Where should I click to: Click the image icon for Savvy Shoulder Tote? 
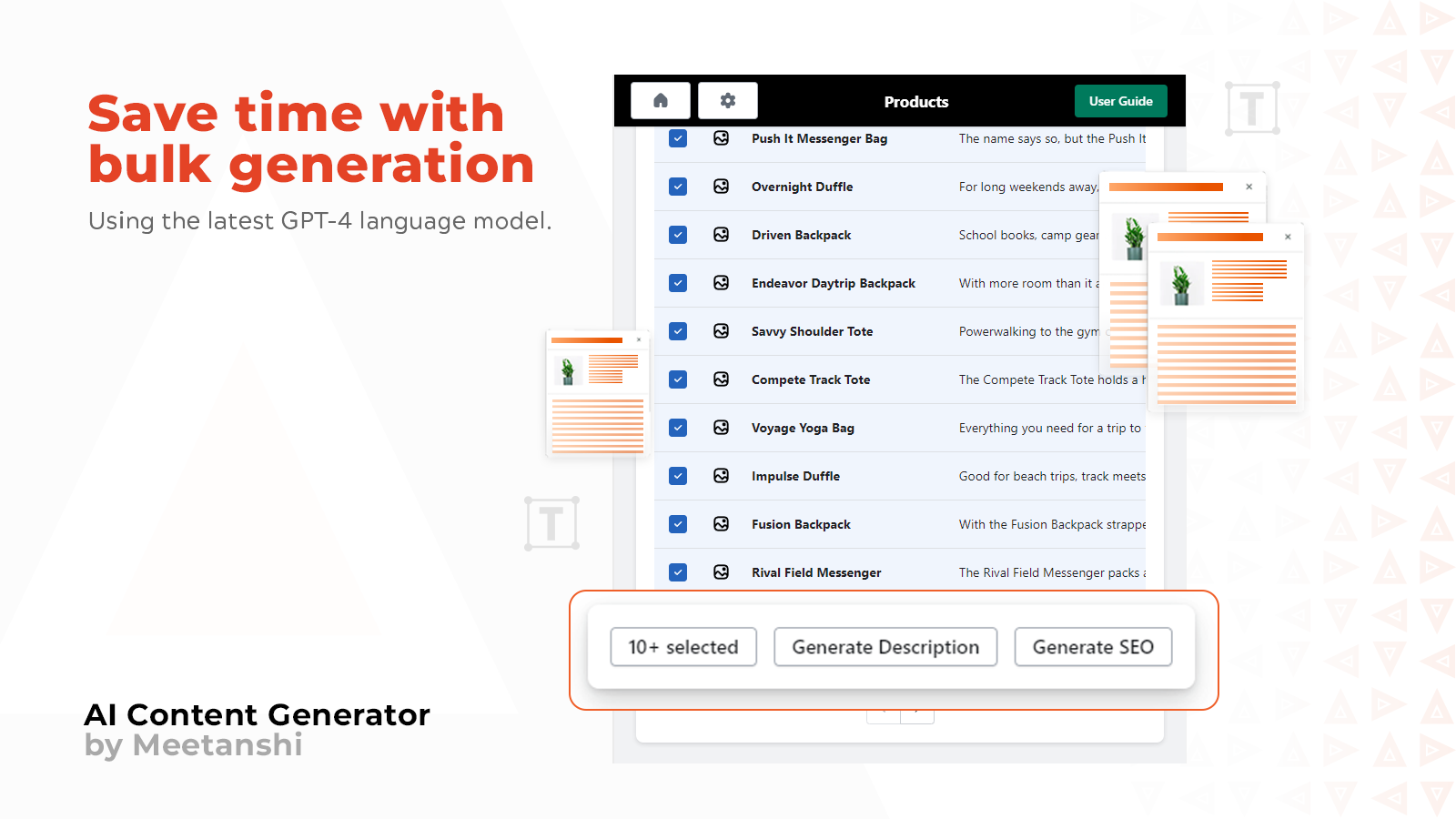point(722,331)
